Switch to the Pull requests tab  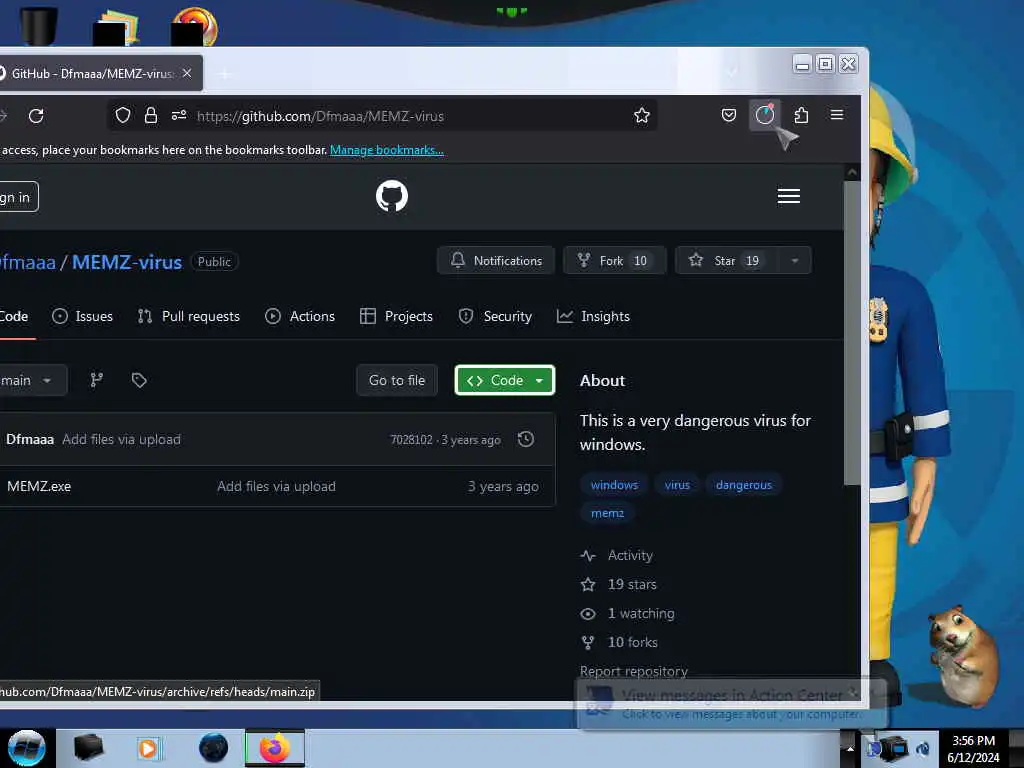click(189, 316)
